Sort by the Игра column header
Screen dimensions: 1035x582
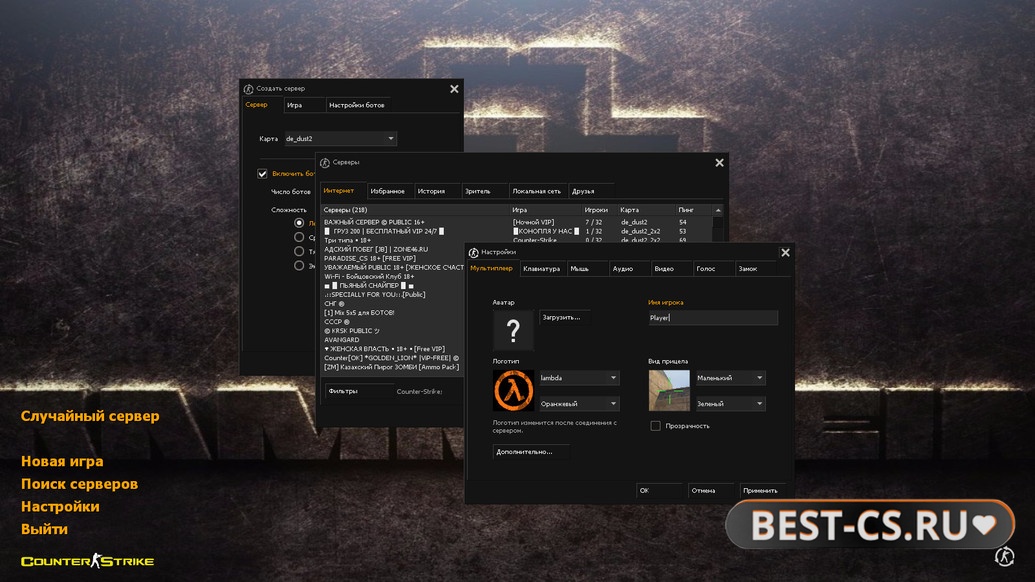[x=545, y=210]
